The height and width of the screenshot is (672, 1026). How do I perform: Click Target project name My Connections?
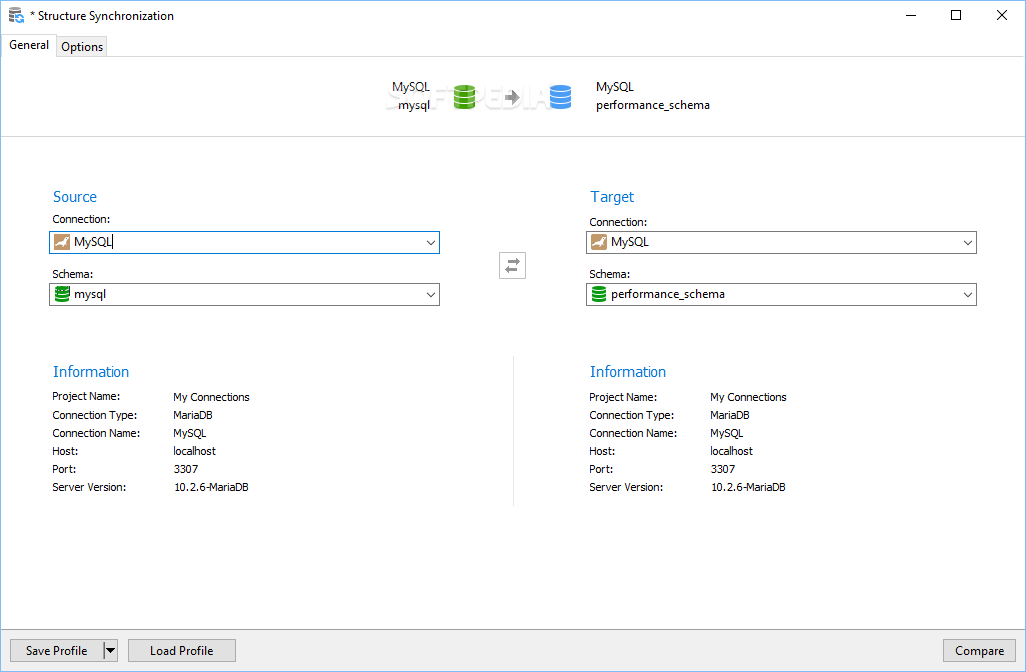[x=749, y=397]
